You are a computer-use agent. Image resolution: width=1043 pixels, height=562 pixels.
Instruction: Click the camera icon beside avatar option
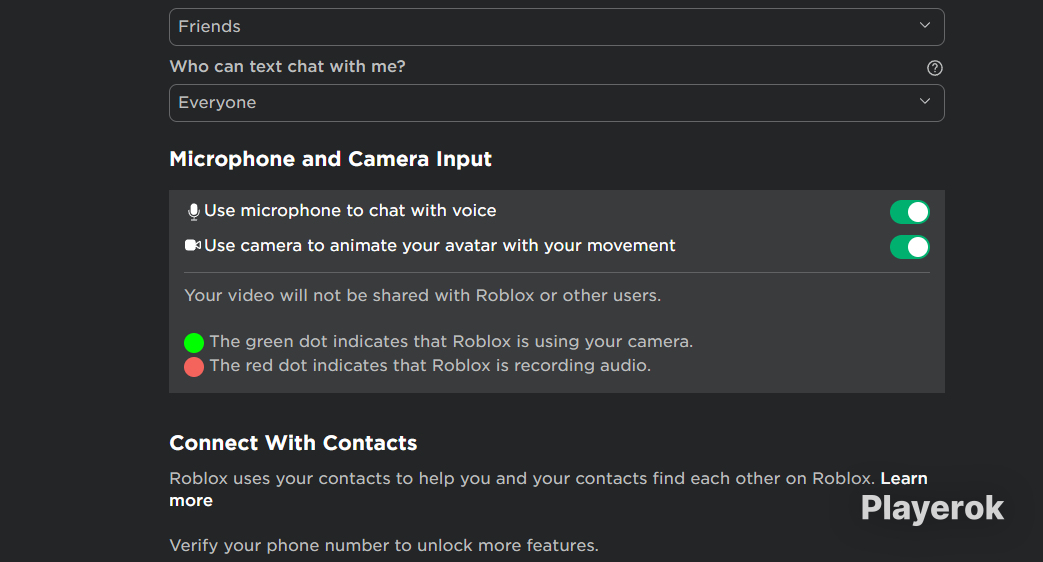coord(193,245)
